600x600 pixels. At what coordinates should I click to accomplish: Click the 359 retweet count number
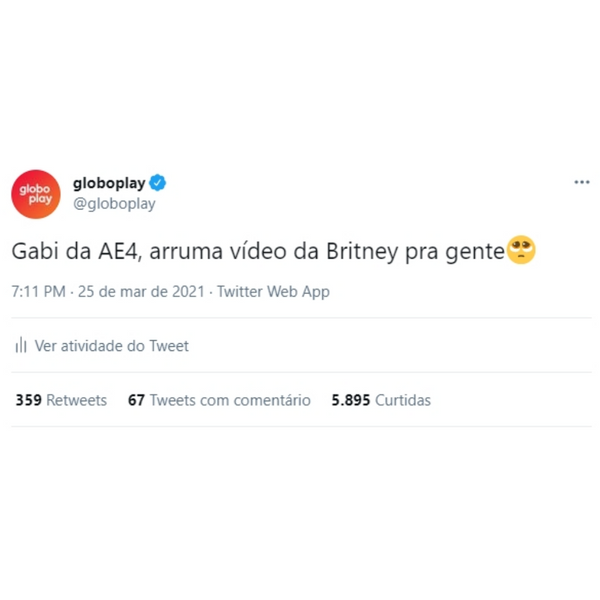click(x=29, y=400)
